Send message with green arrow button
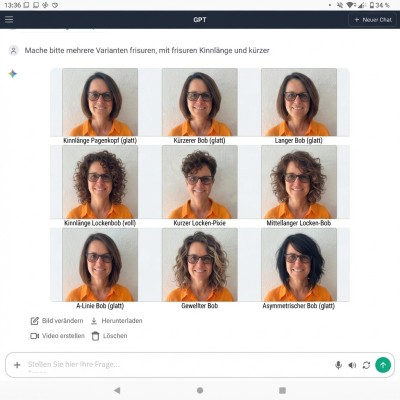Viewport: 400px width, 400px height. [x=383, y=365]
